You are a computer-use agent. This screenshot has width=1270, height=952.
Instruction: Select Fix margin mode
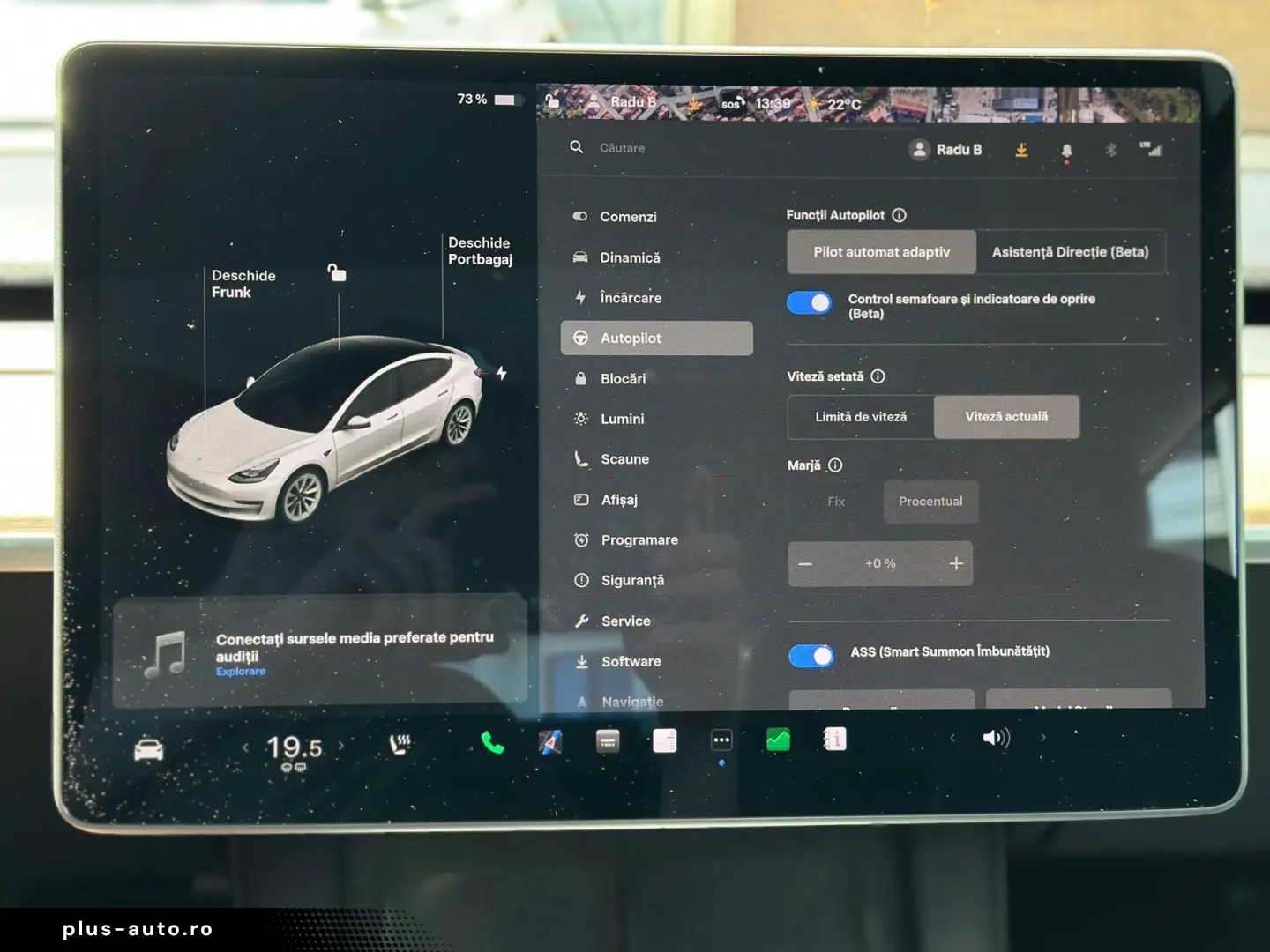836,502
